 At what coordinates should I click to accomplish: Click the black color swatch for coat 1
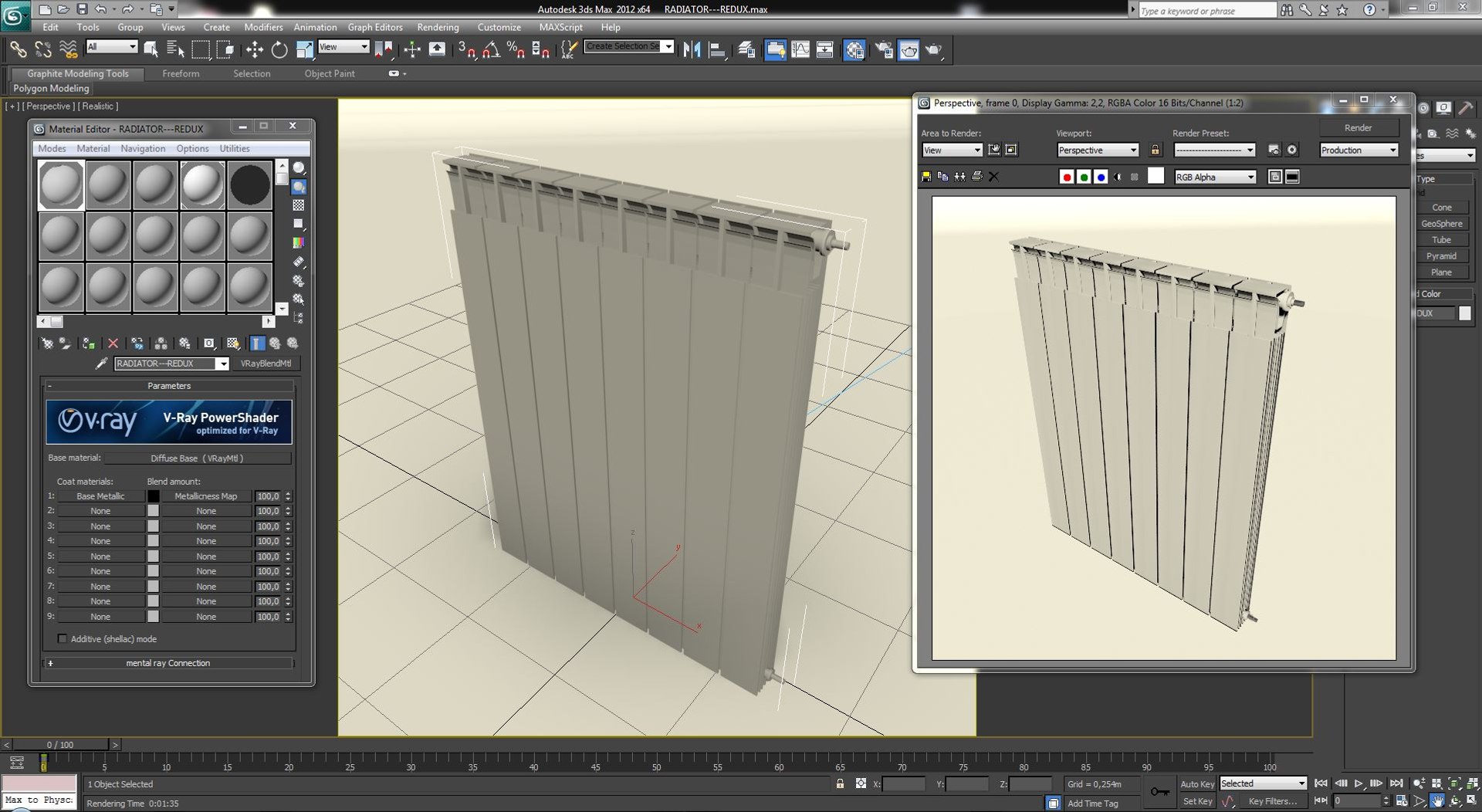pyautogui.click(x=153, y=496)
